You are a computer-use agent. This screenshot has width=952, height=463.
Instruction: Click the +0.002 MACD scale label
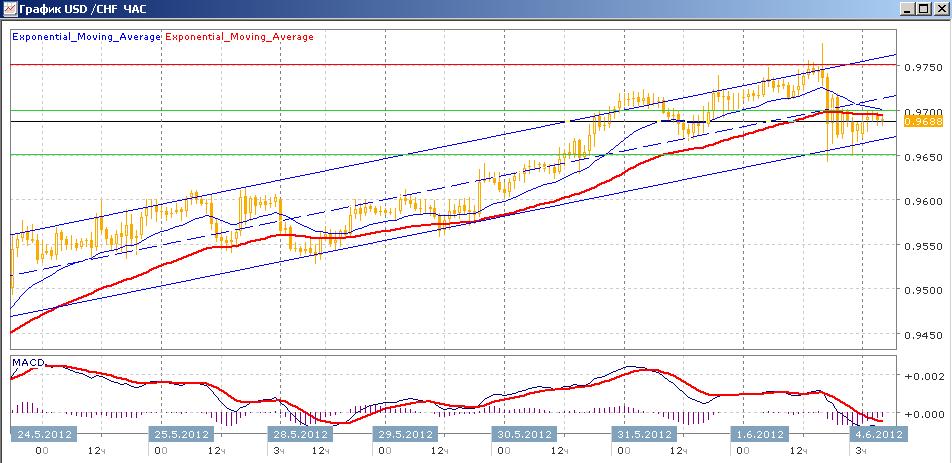click(x=924, y=376)
